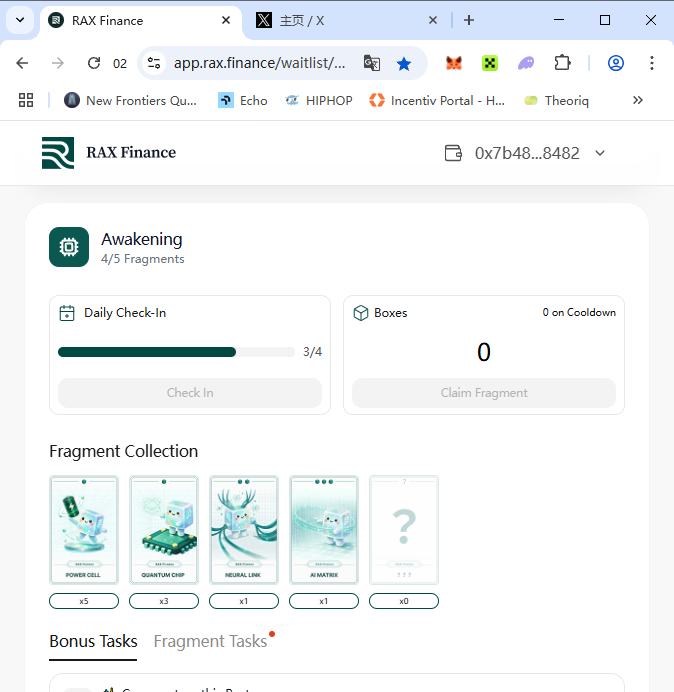Go forward to next page
The height and width of the screenshot is (692, 674).
(x=58, y=63)
